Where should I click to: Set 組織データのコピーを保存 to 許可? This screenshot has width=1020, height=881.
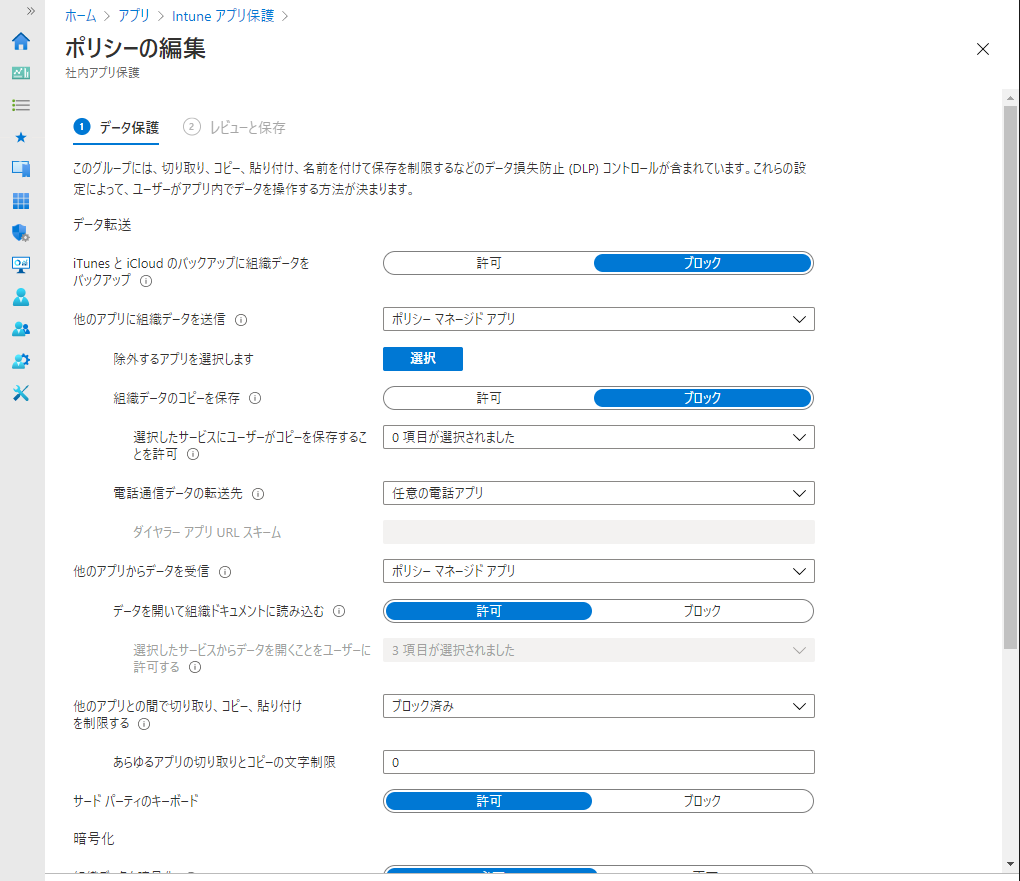click(x=489, y=398)
